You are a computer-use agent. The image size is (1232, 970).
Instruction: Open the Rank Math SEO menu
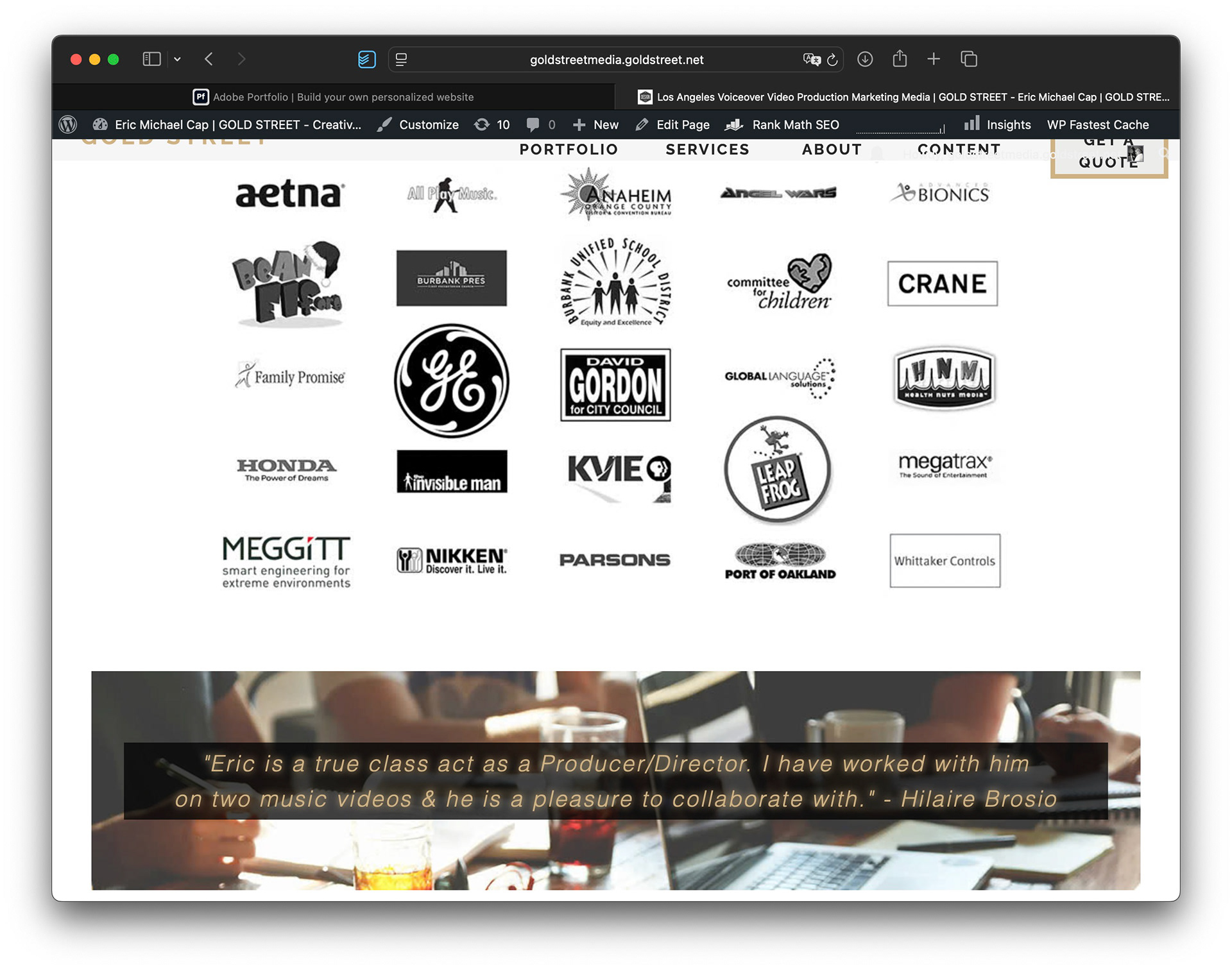(782, 124)
